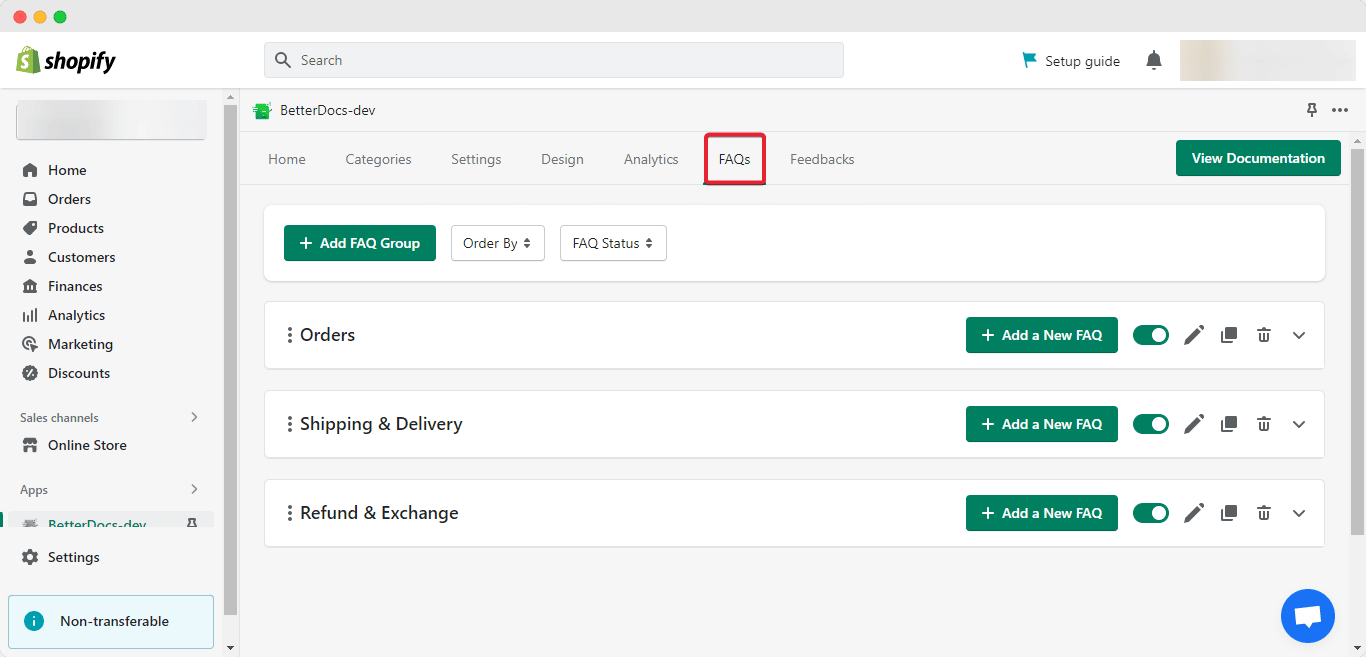This screenshot has height=657, width=1366.
Task: Add a new FAQ to Refund & Exchange
Action: 1042,513
